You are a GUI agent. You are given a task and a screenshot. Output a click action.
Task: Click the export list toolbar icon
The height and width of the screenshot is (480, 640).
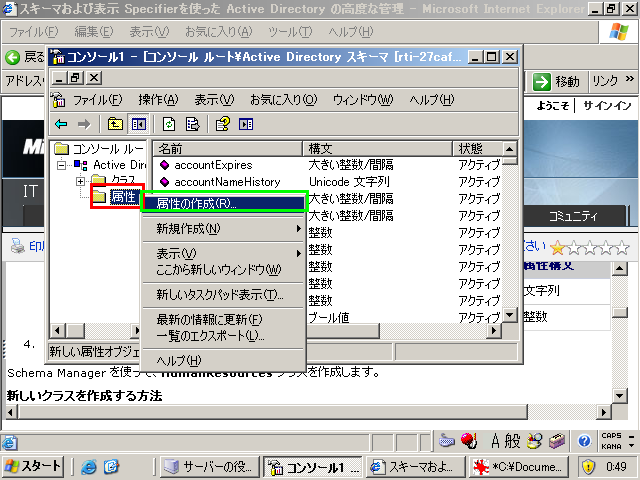192,124
